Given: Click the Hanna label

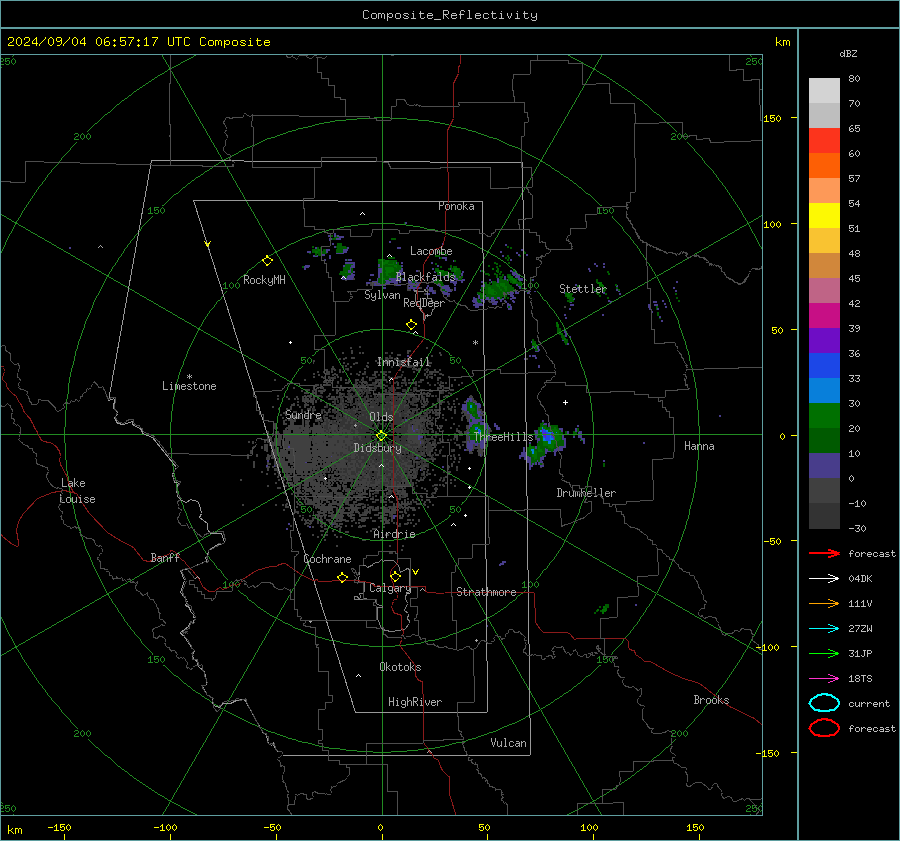Looking at the screenshot, I should pos(699,446).
